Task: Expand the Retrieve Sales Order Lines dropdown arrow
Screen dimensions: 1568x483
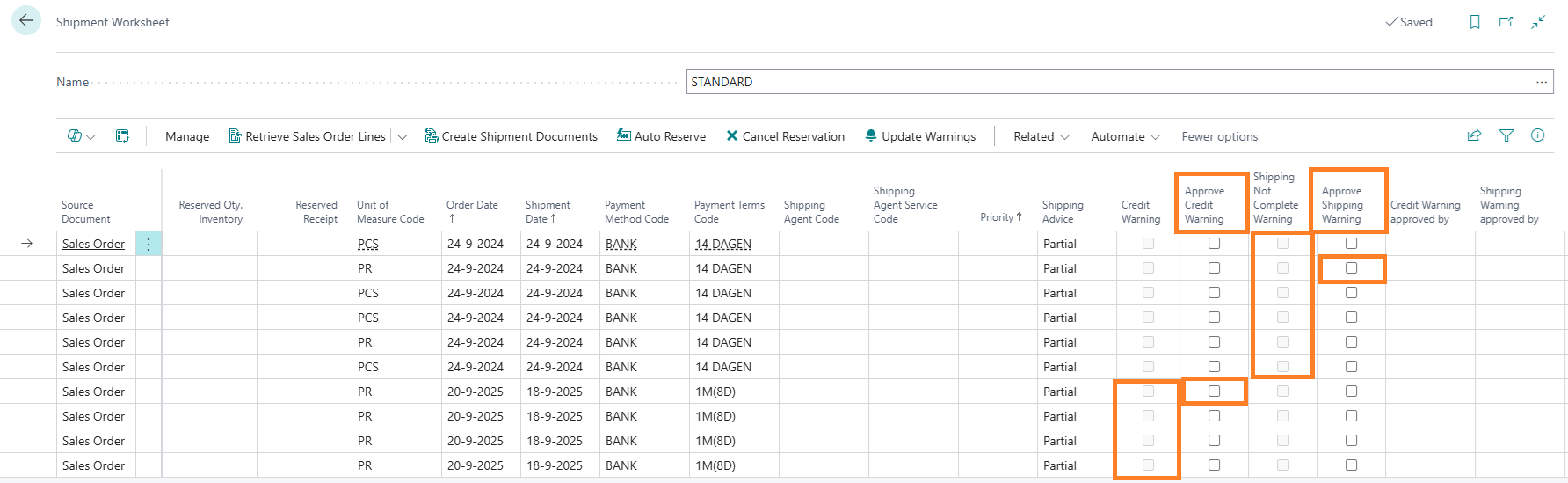Action: 403,137
